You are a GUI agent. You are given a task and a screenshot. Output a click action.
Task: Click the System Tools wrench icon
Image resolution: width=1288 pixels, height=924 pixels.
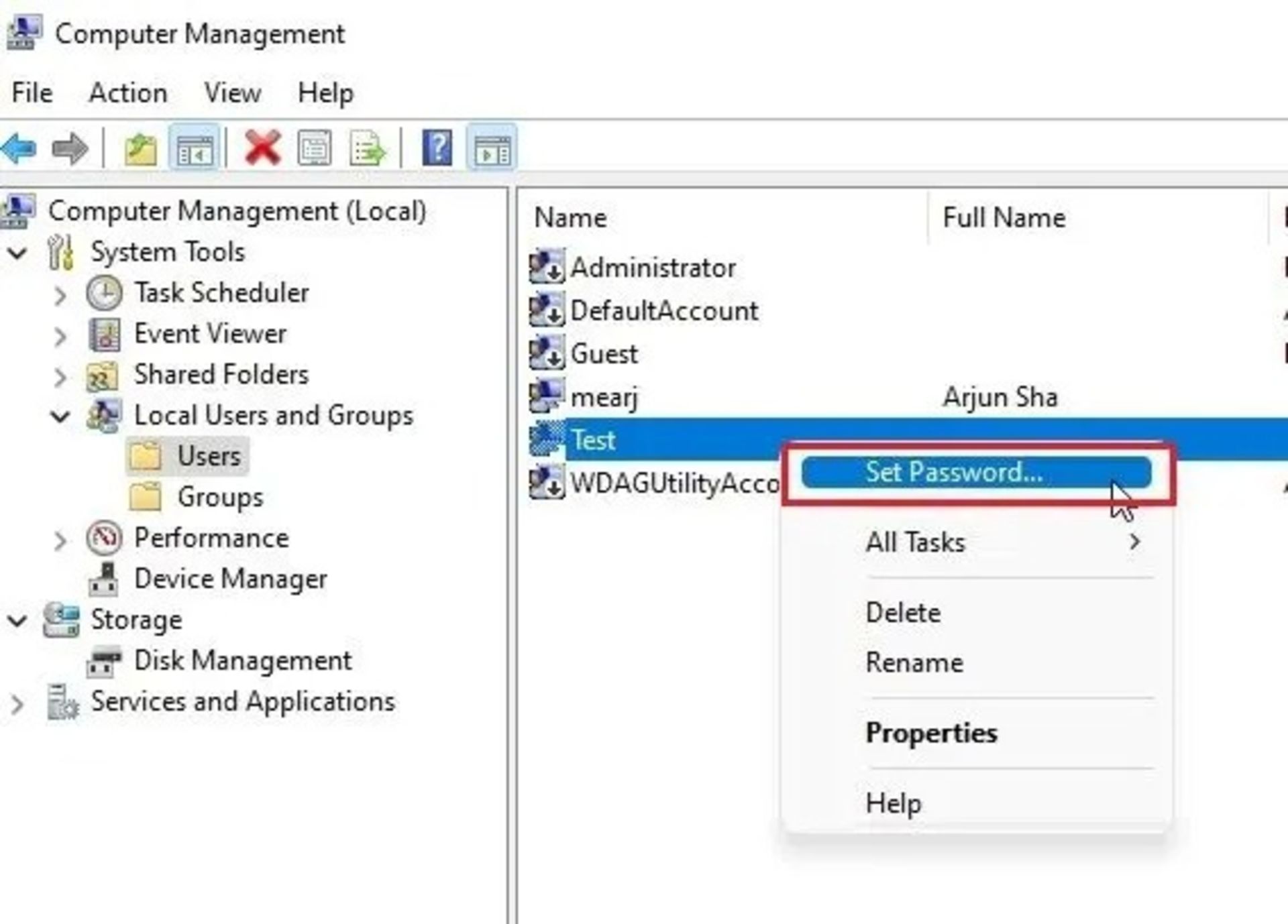pyautogui.click(x=61, y=252)
